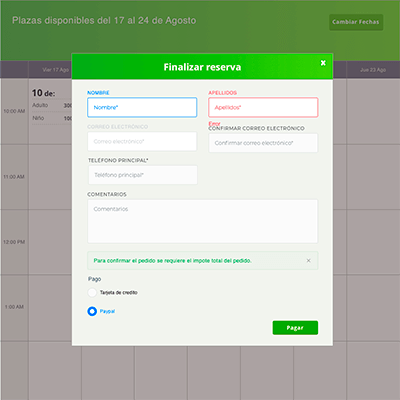
Task: Click the Cambiar Fechas button
Action: (x=356, y=22)
